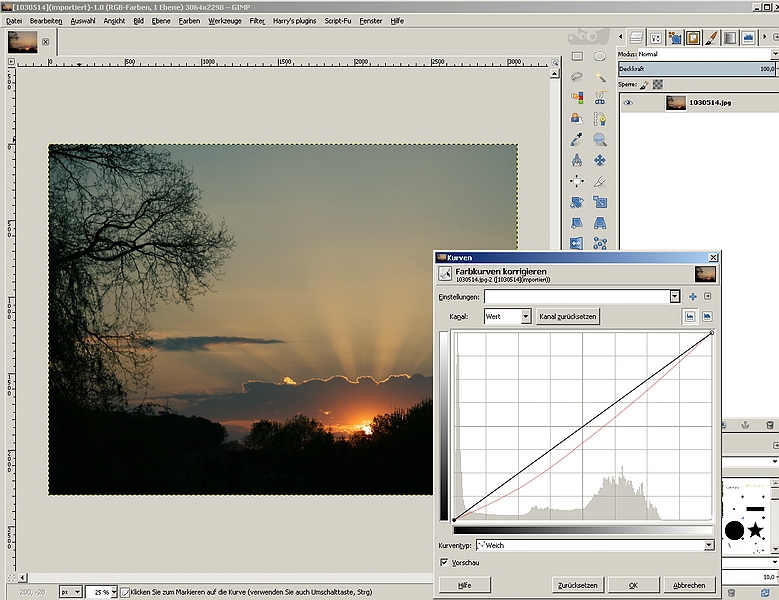Select the Move tool
Image resolution: width=779 pixels, height=600 pixels.
(600, 160)
